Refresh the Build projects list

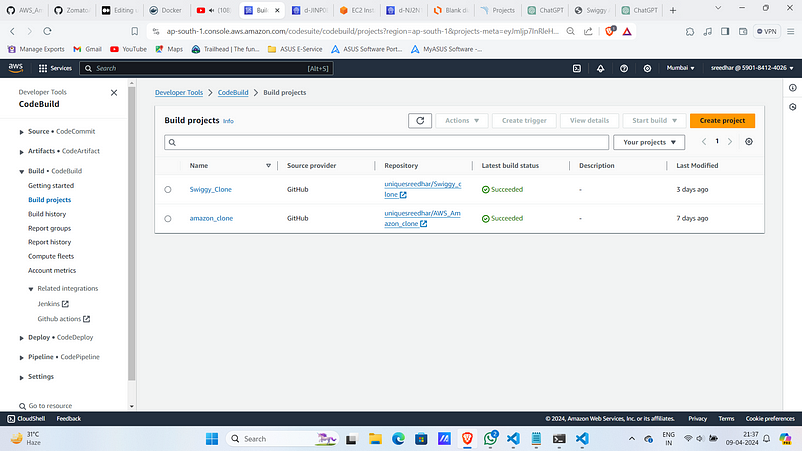(420, 121)
